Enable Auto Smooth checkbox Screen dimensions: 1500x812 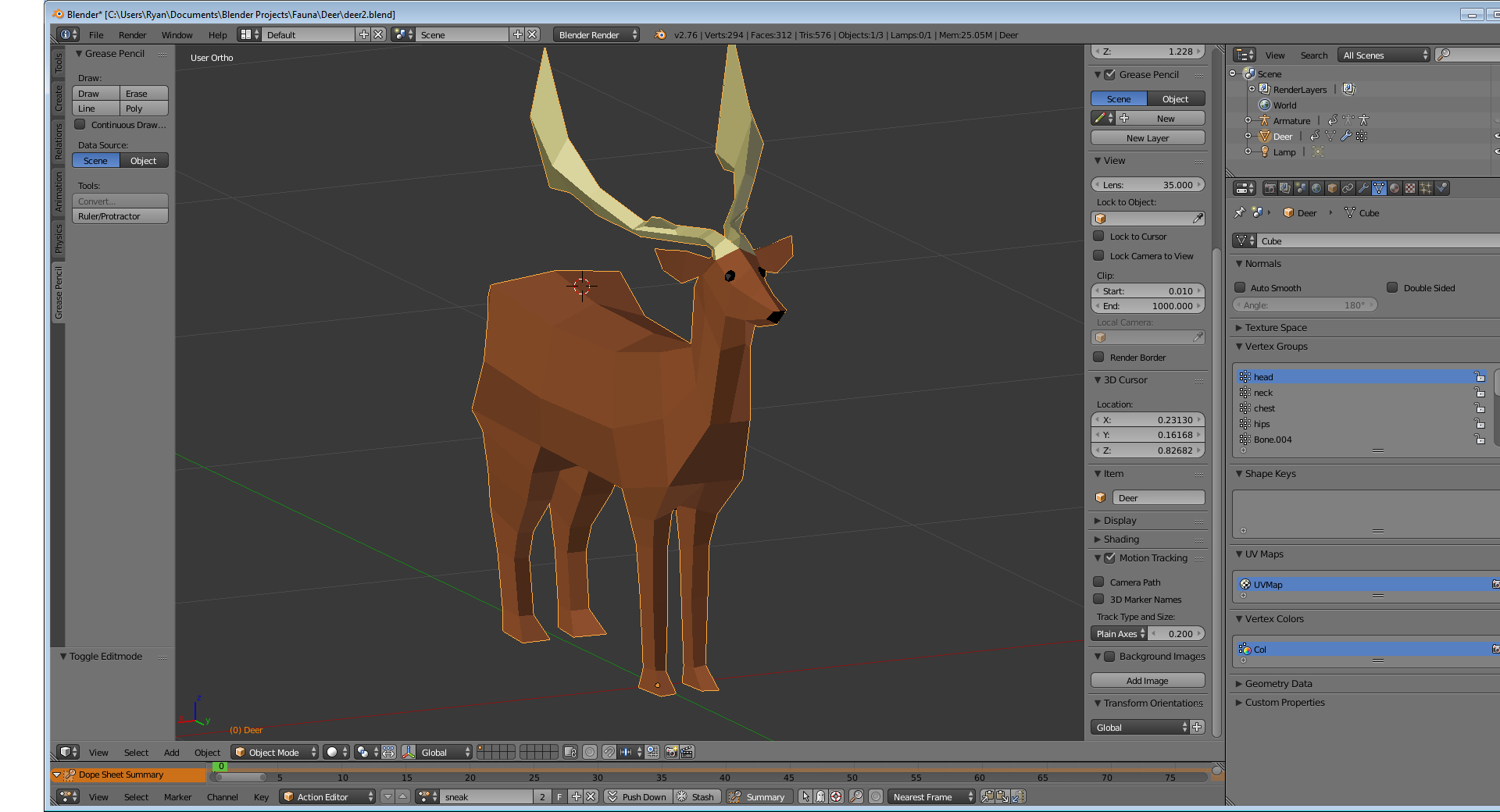[1240, 287]
